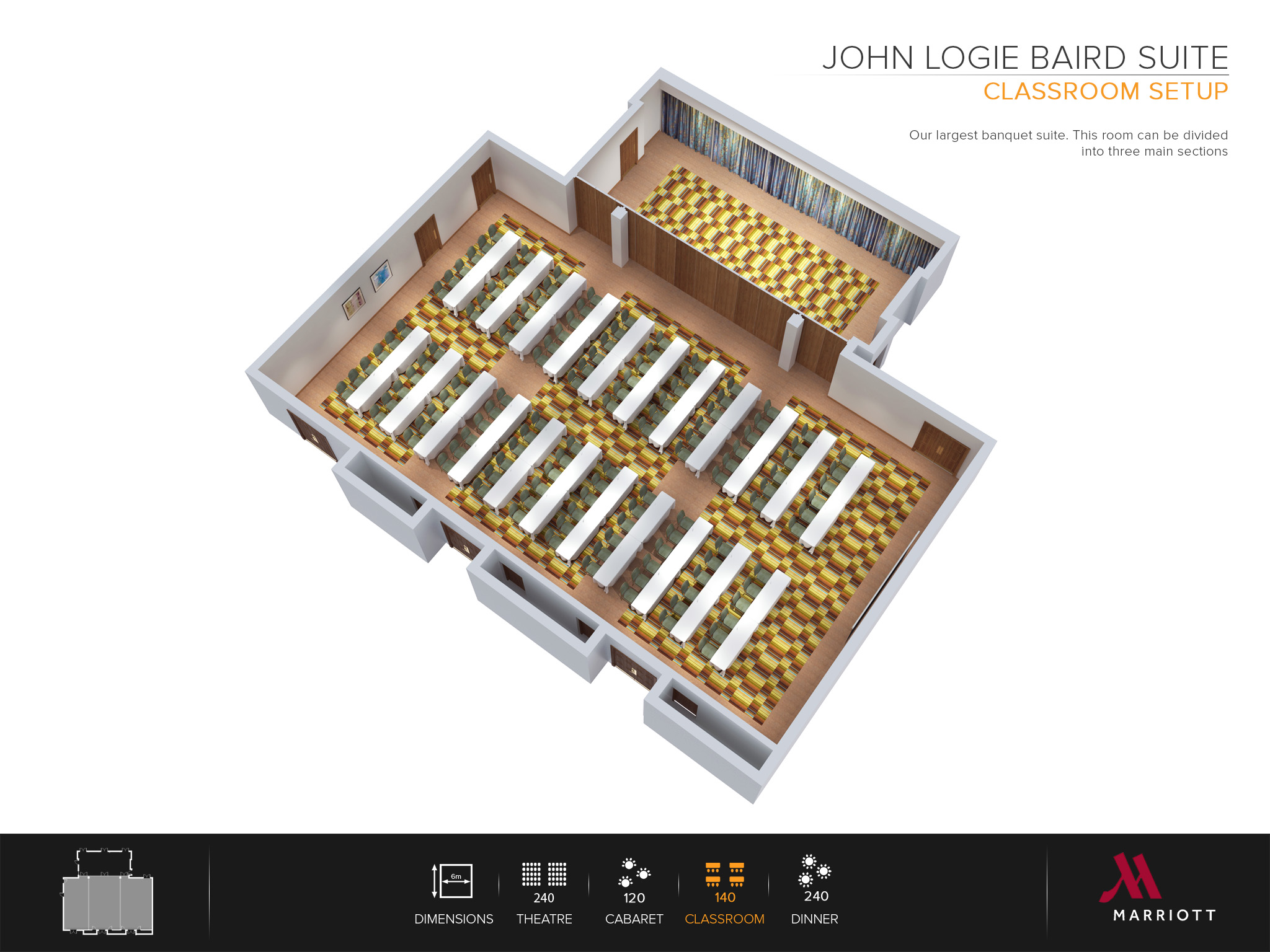Click the CLASSROOM SETUP heading
Image resolution: width=1270 pixels, height=952 pixels.
tap(1105, 92)
